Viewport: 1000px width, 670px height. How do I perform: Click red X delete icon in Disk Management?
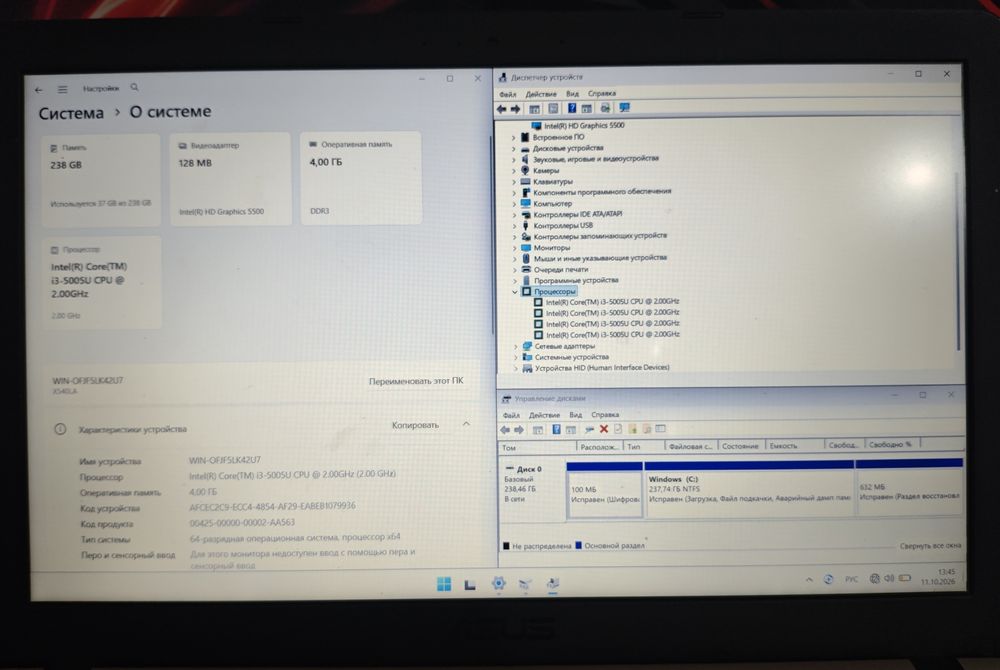click(604, 429)
